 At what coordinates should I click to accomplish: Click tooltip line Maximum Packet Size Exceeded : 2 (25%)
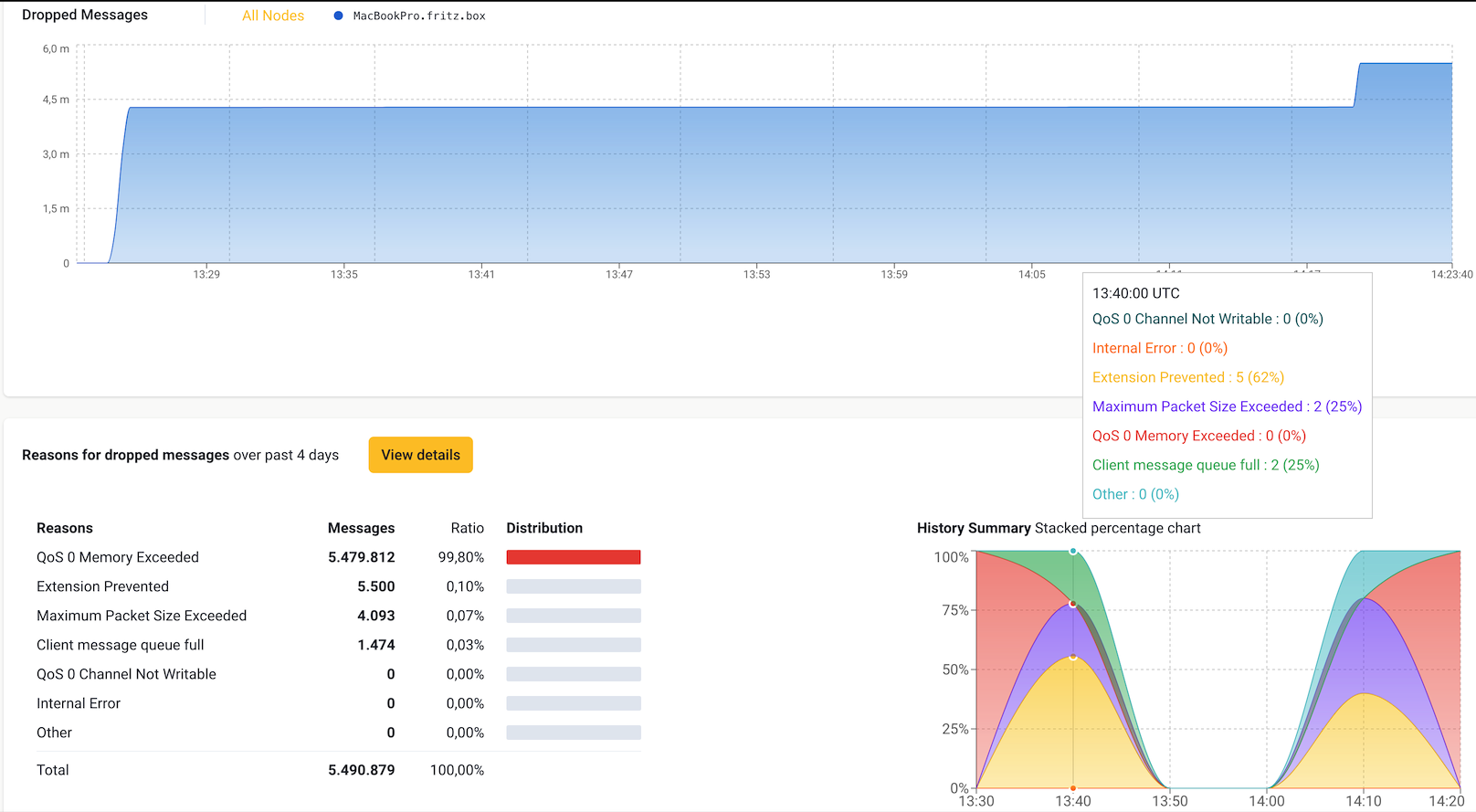pos(1228,406)
